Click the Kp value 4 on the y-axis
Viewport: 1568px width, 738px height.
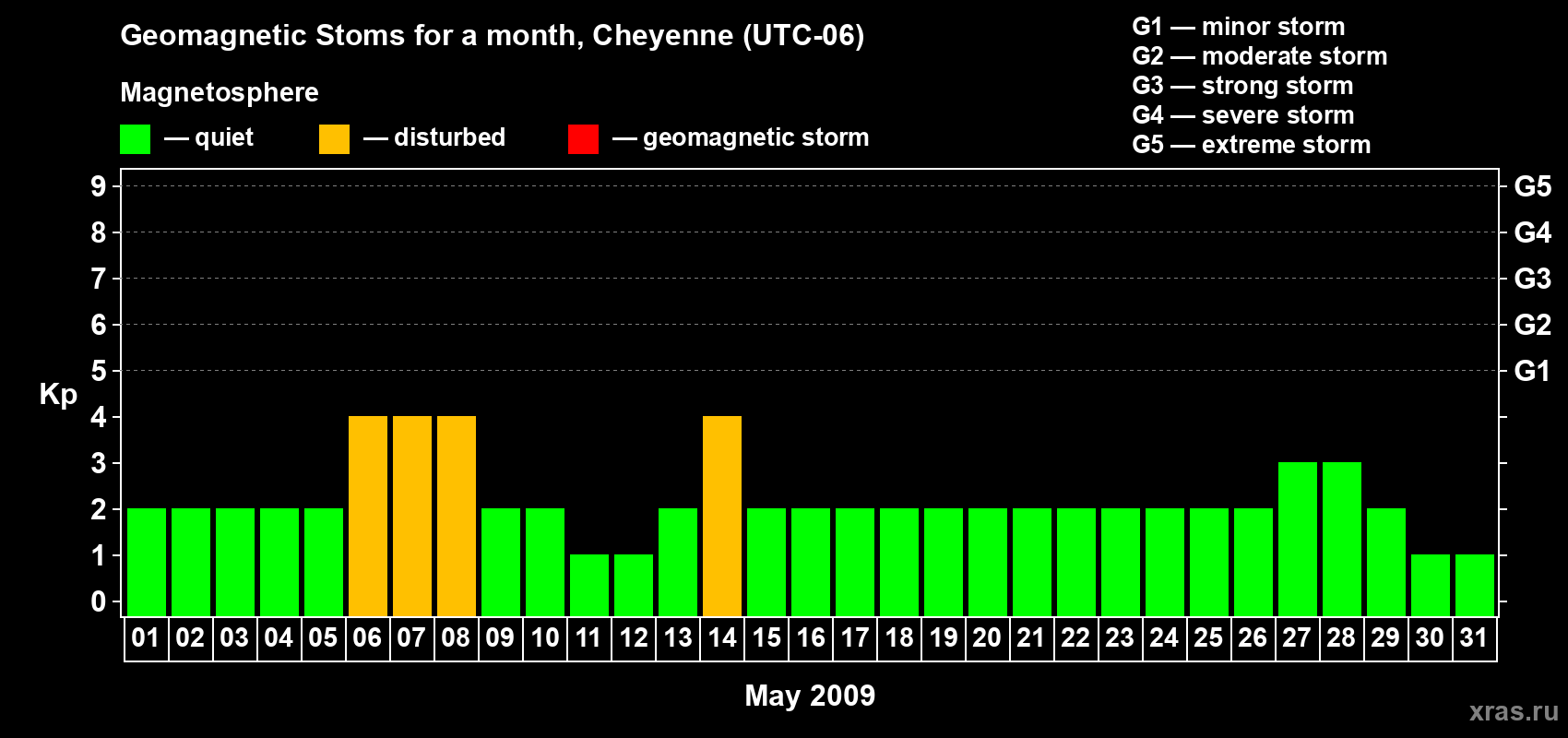pos(99,417)
